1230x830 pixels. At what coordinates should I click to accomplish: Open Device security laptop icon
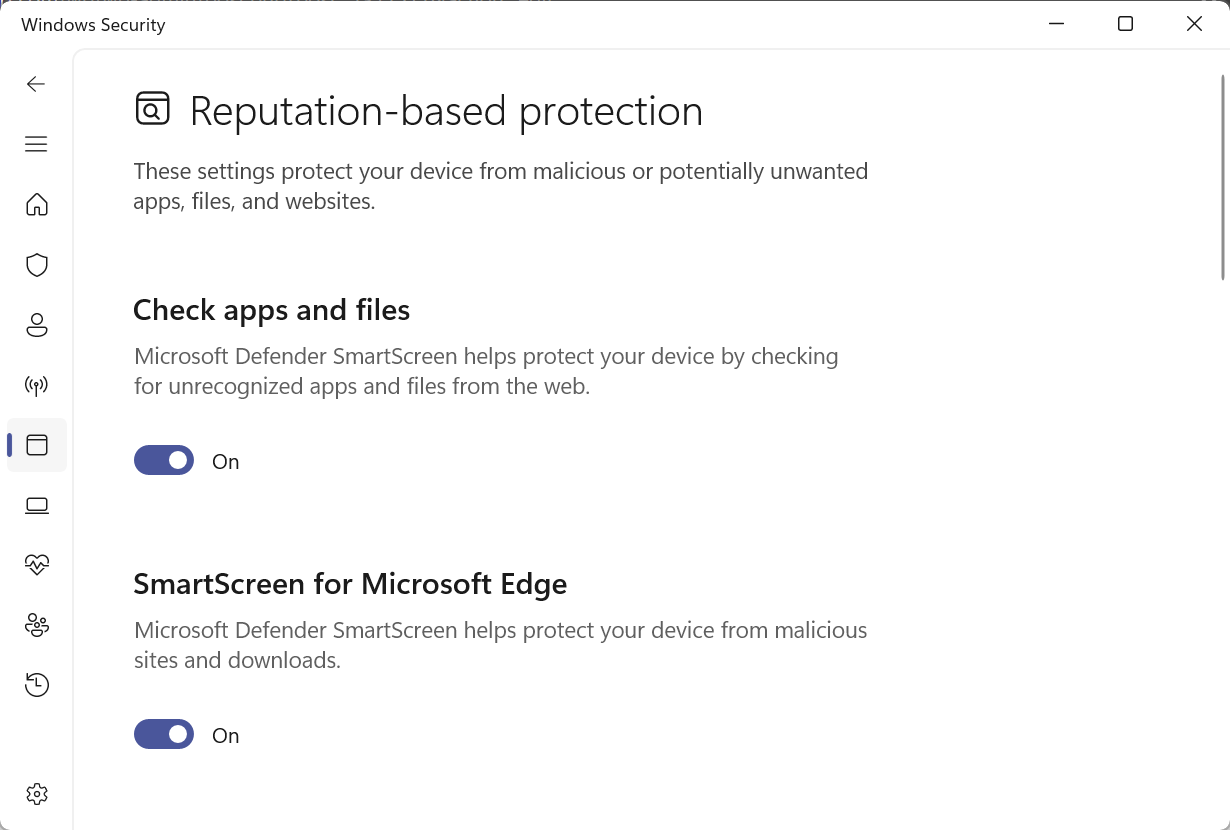tap(37, 505)
